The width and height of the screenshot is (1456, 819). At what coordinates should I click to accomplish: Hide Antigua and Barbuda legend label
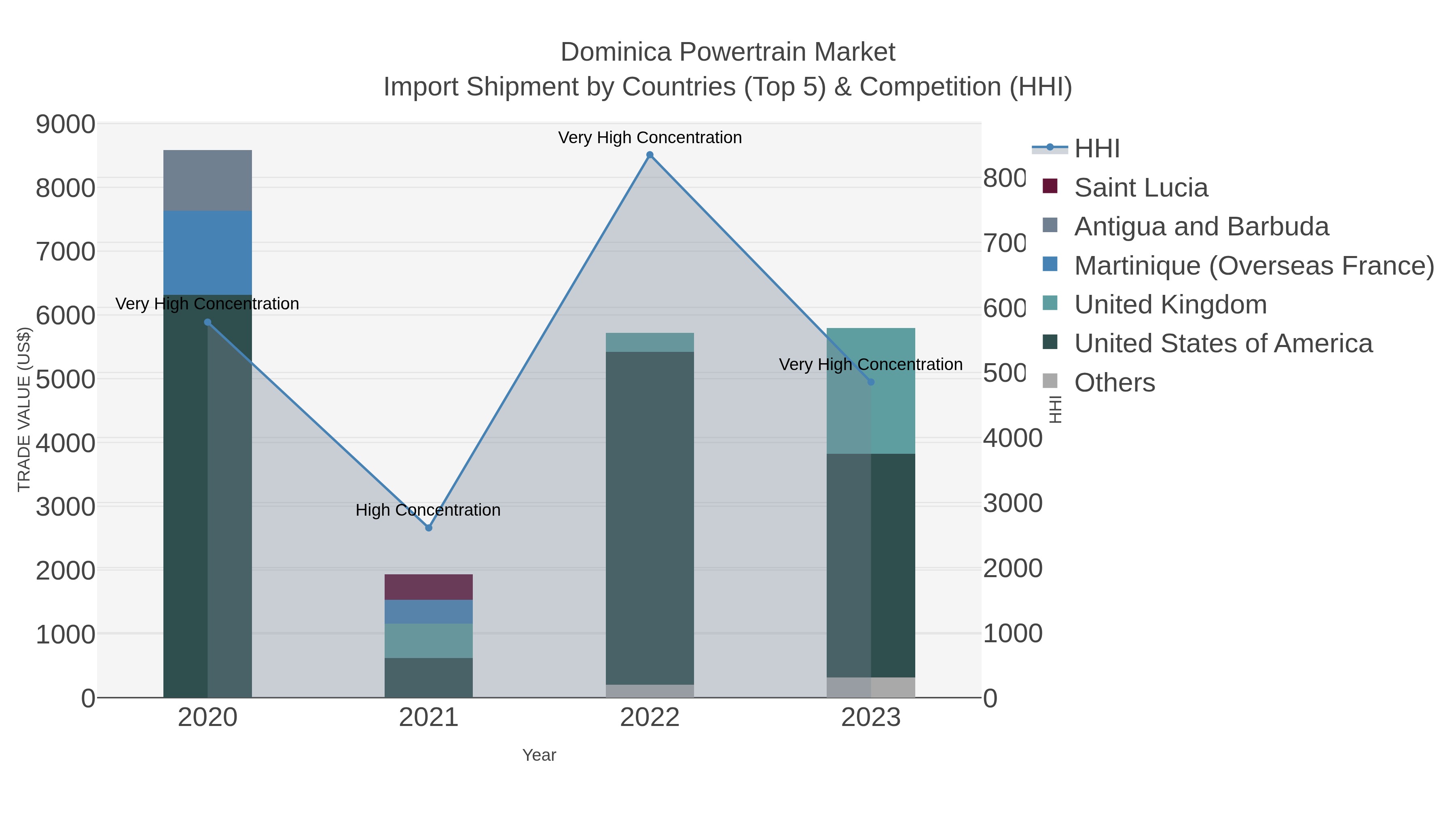click(1202, 226)
